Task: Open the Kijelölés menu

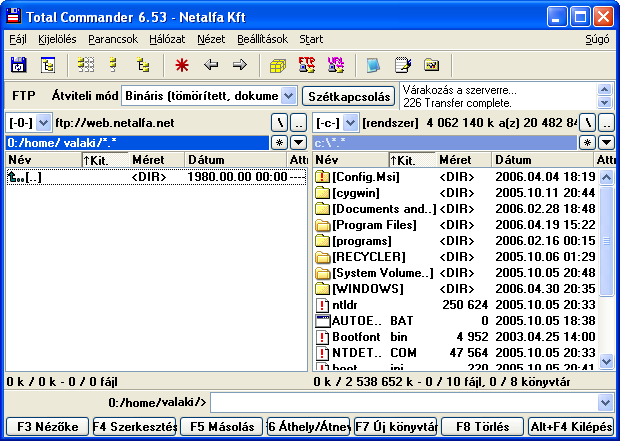Action: click(57, 39)
